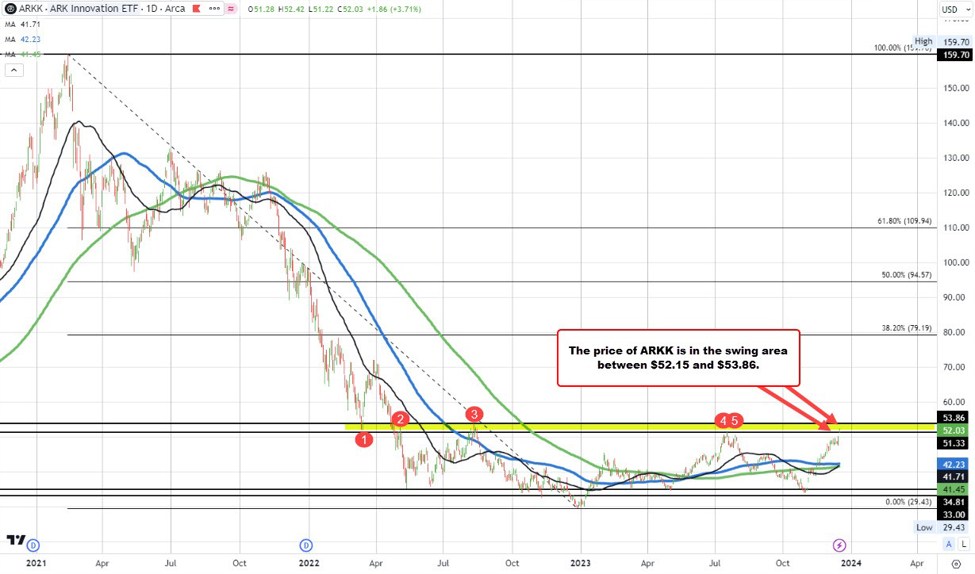
Task: Open the three-dots more menu in legend
Action: [216, 9]
